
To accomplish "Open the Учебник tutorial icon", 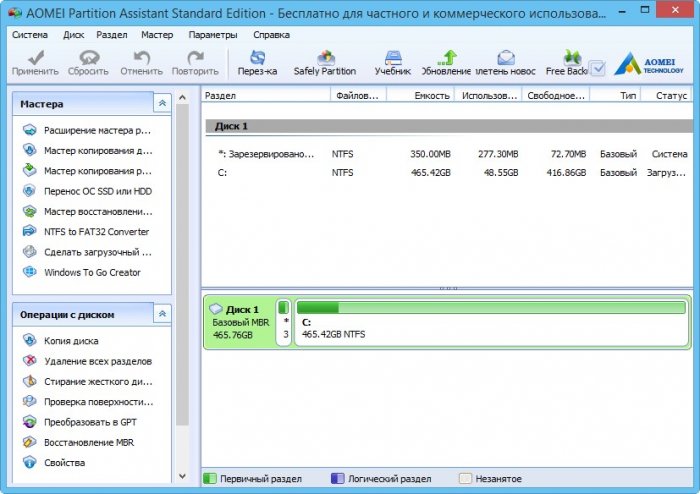I will click(x=392, y=63).
